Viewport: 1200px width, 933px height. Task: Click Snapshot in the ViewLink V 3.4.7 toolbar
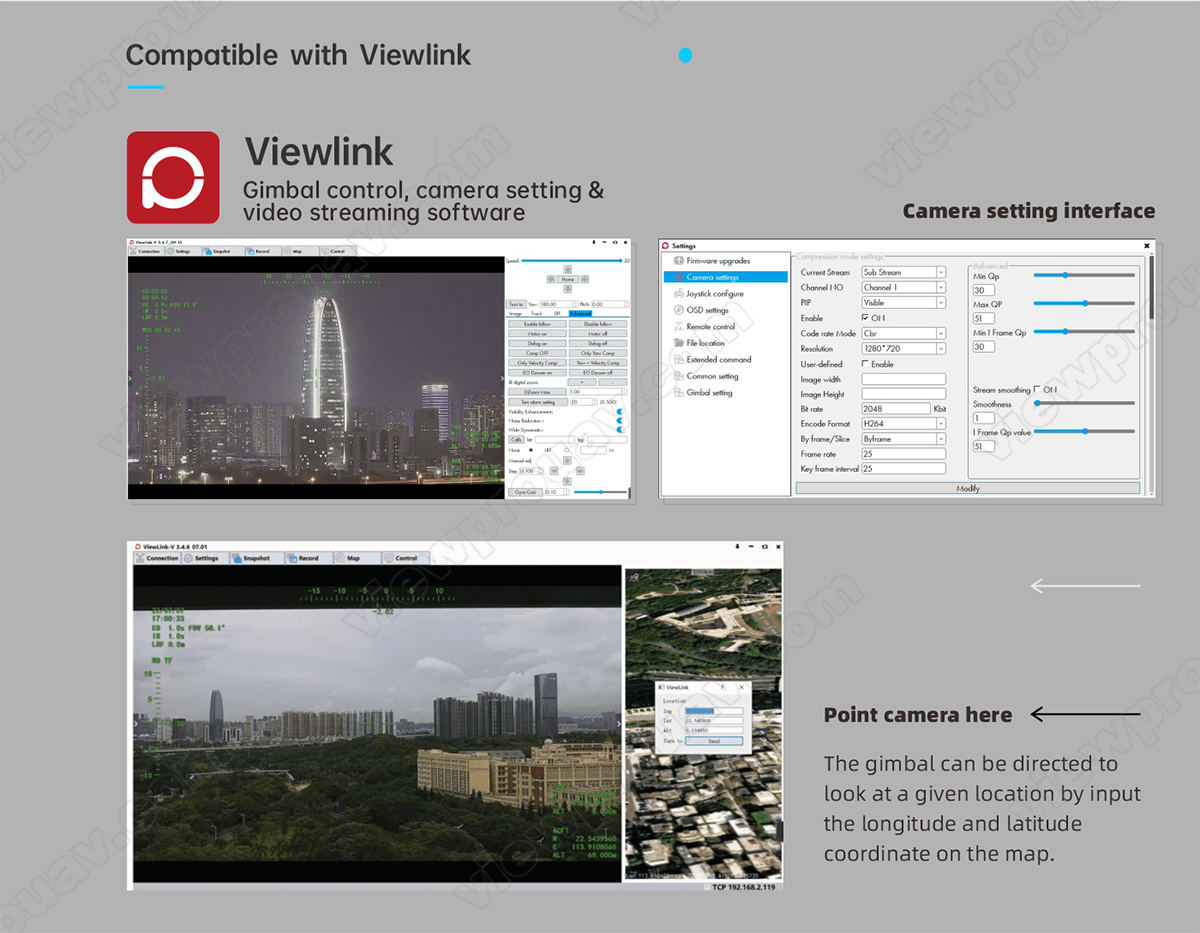225,251
